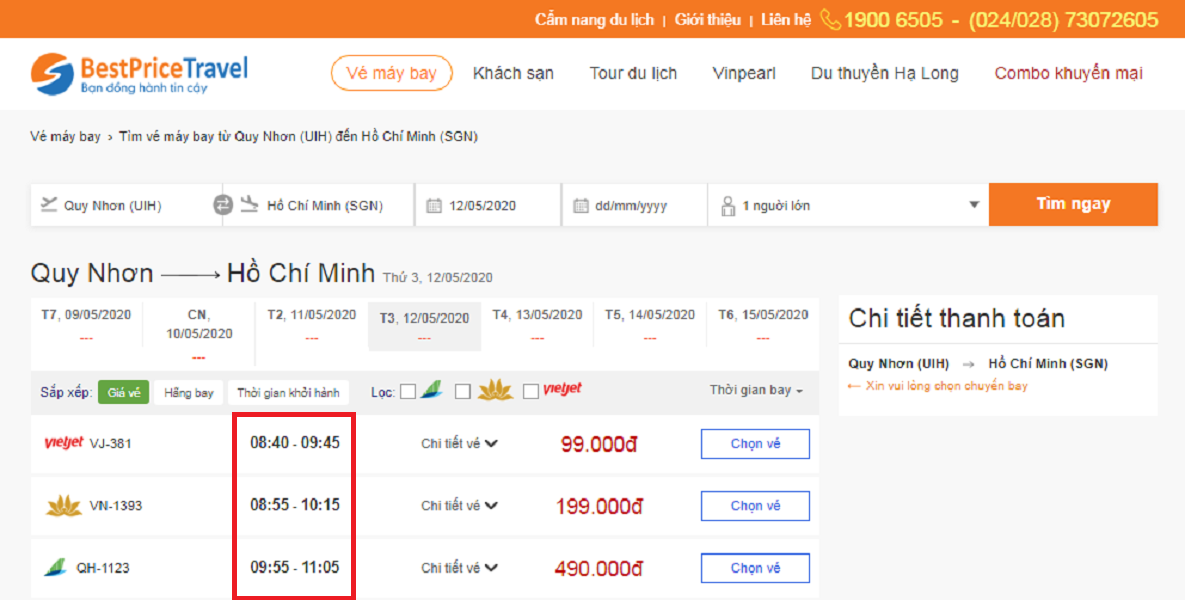Click the 199.000đ price
The width and height of the screenshot is (1185, 600).
[599, 506]
